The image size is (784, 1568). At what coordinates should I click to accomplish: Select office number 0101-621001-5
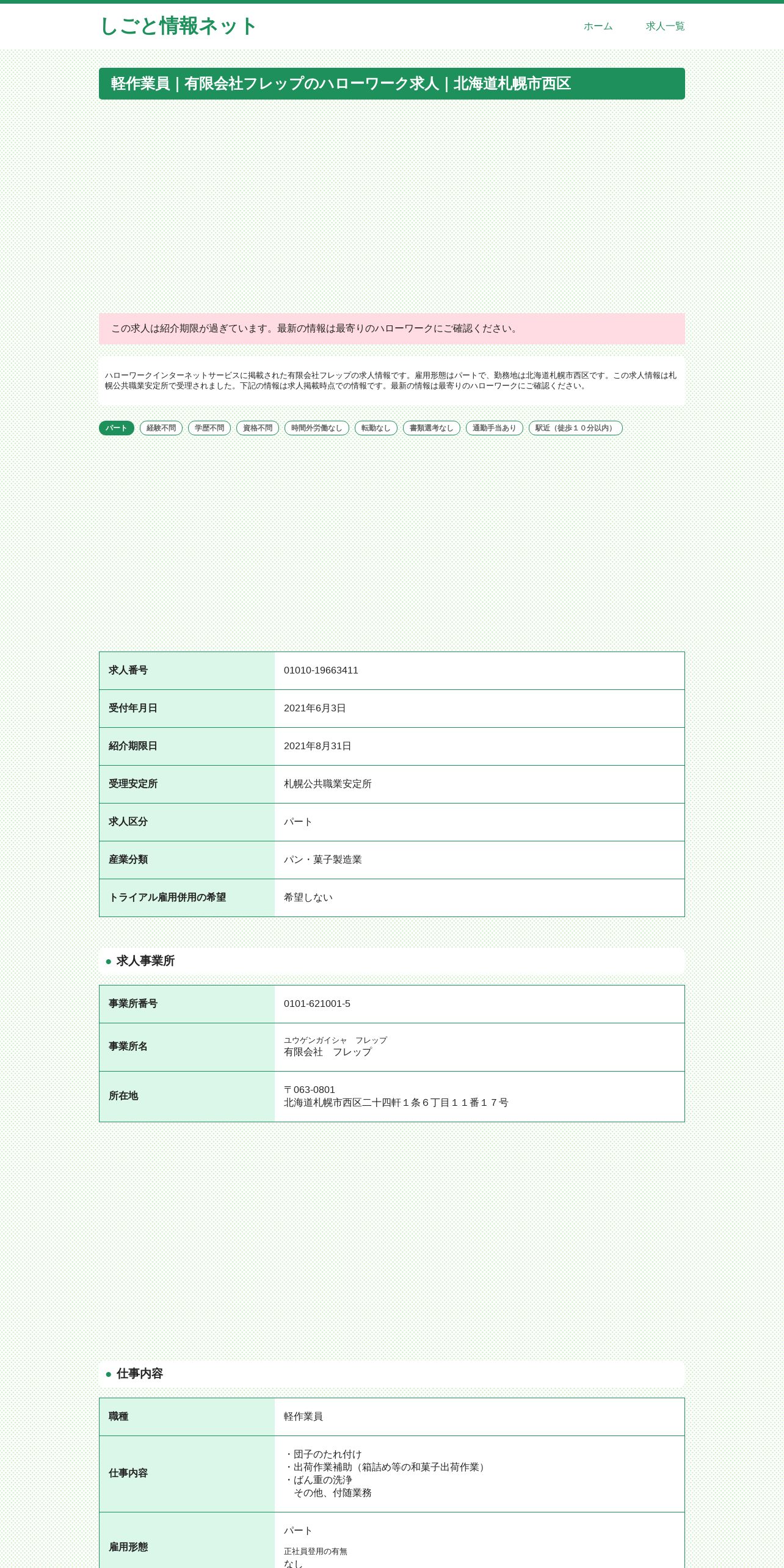tap(317, 1004)
